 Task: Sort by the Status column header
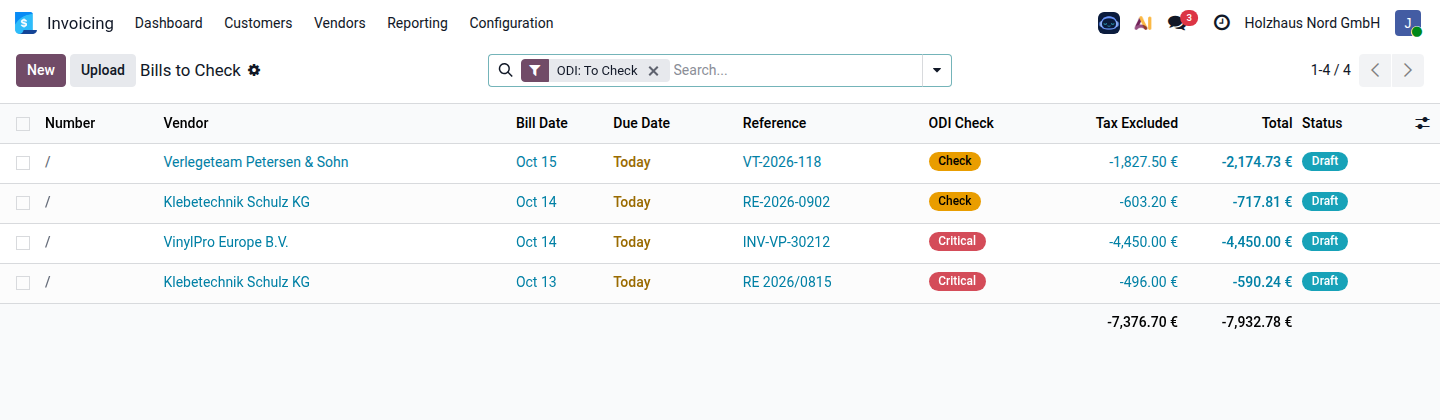pyautogui.click(x=1322, y=123)
